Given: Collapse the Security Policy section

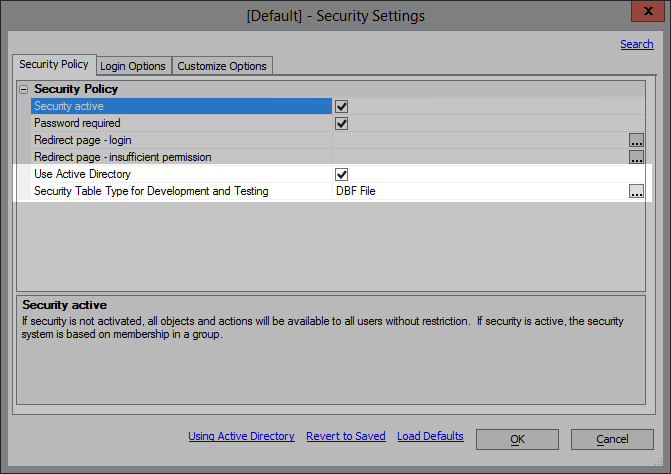Looking at the screenshot, I should tap(24, 89).
